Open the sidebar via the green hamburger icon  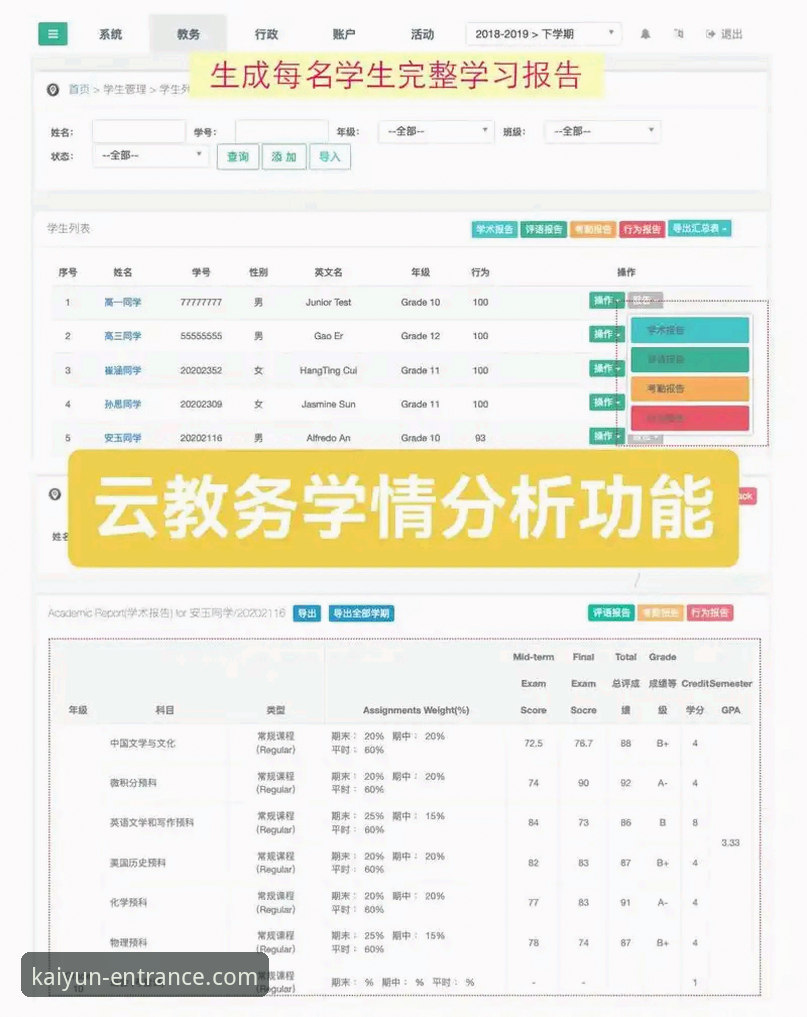(x=52, y=32)
